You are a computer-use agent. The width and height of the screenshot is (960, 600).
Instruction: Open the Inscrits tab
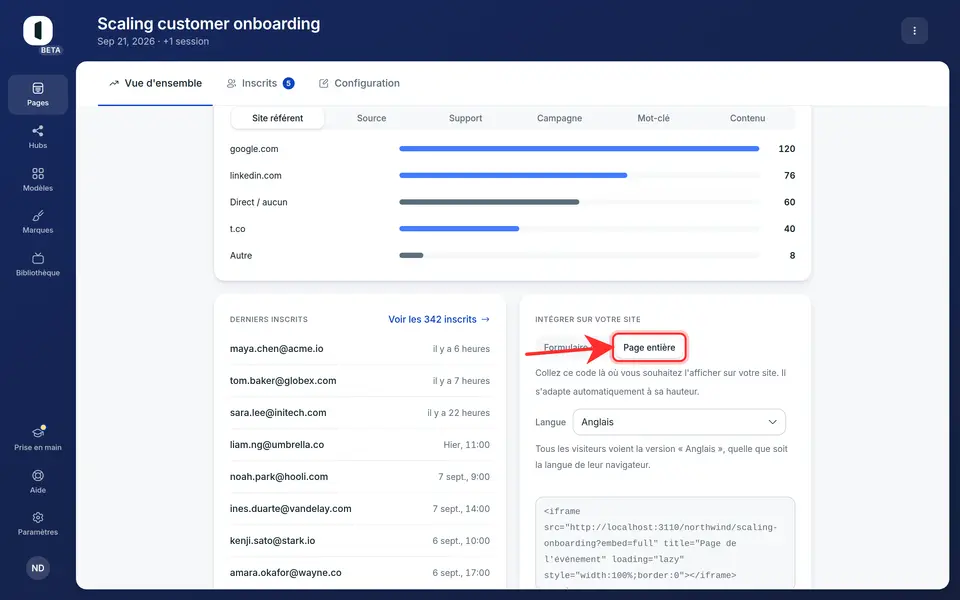pos(260,83)
